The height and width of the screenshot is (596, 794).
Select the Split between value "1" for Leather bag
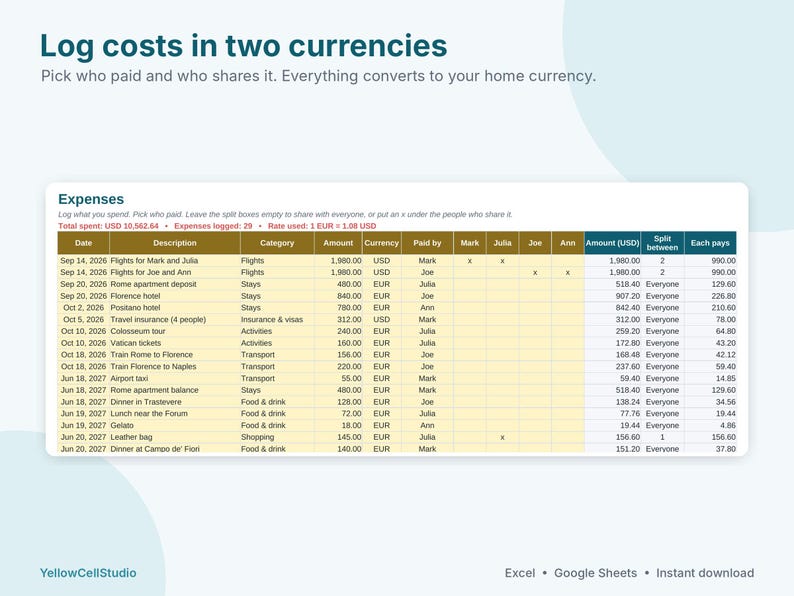[x=662, y=437]
